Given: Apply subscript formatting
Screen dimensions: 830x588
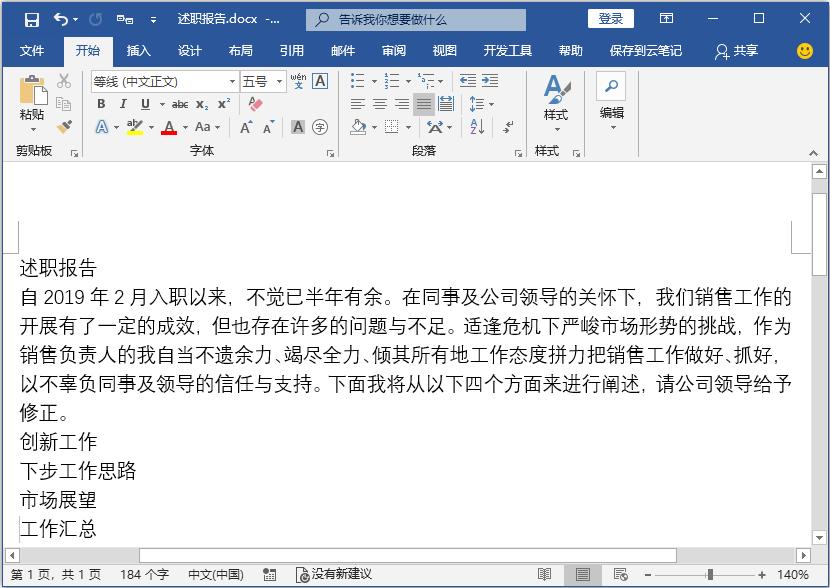Looking at the screenshot, I should 202,103.
